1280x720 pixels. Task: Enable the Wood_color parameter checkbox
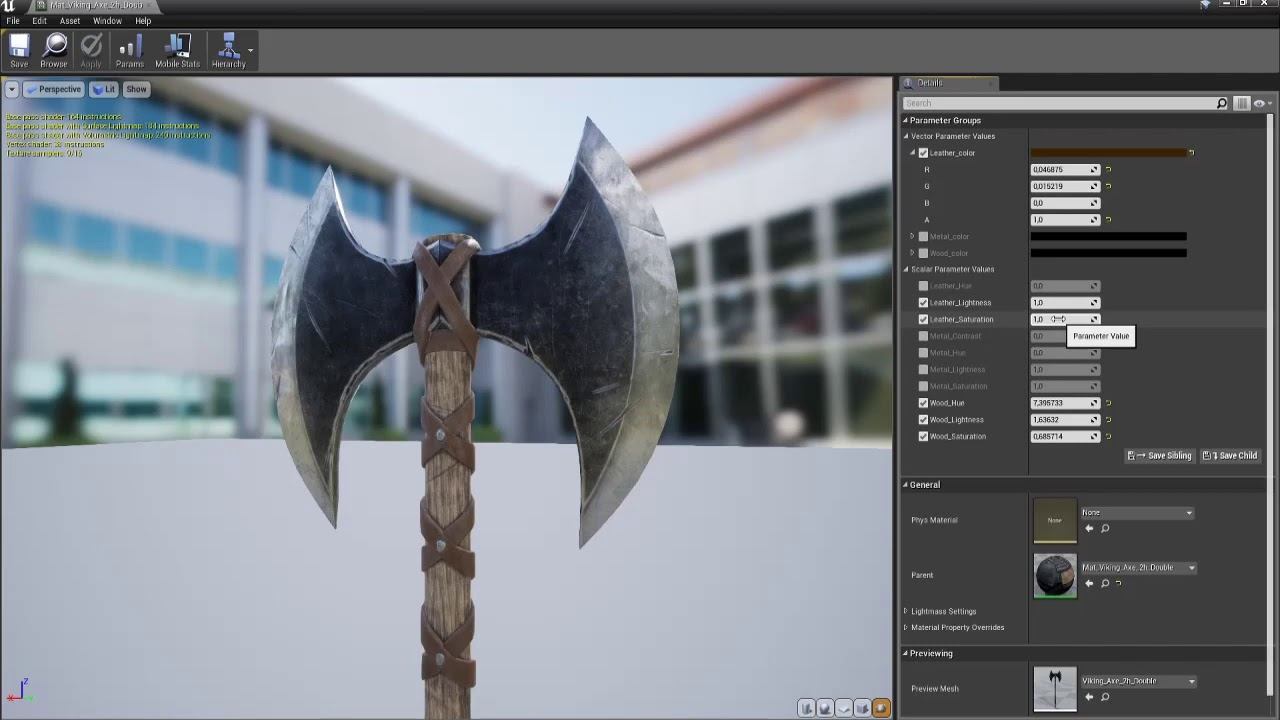pos(923,253)
